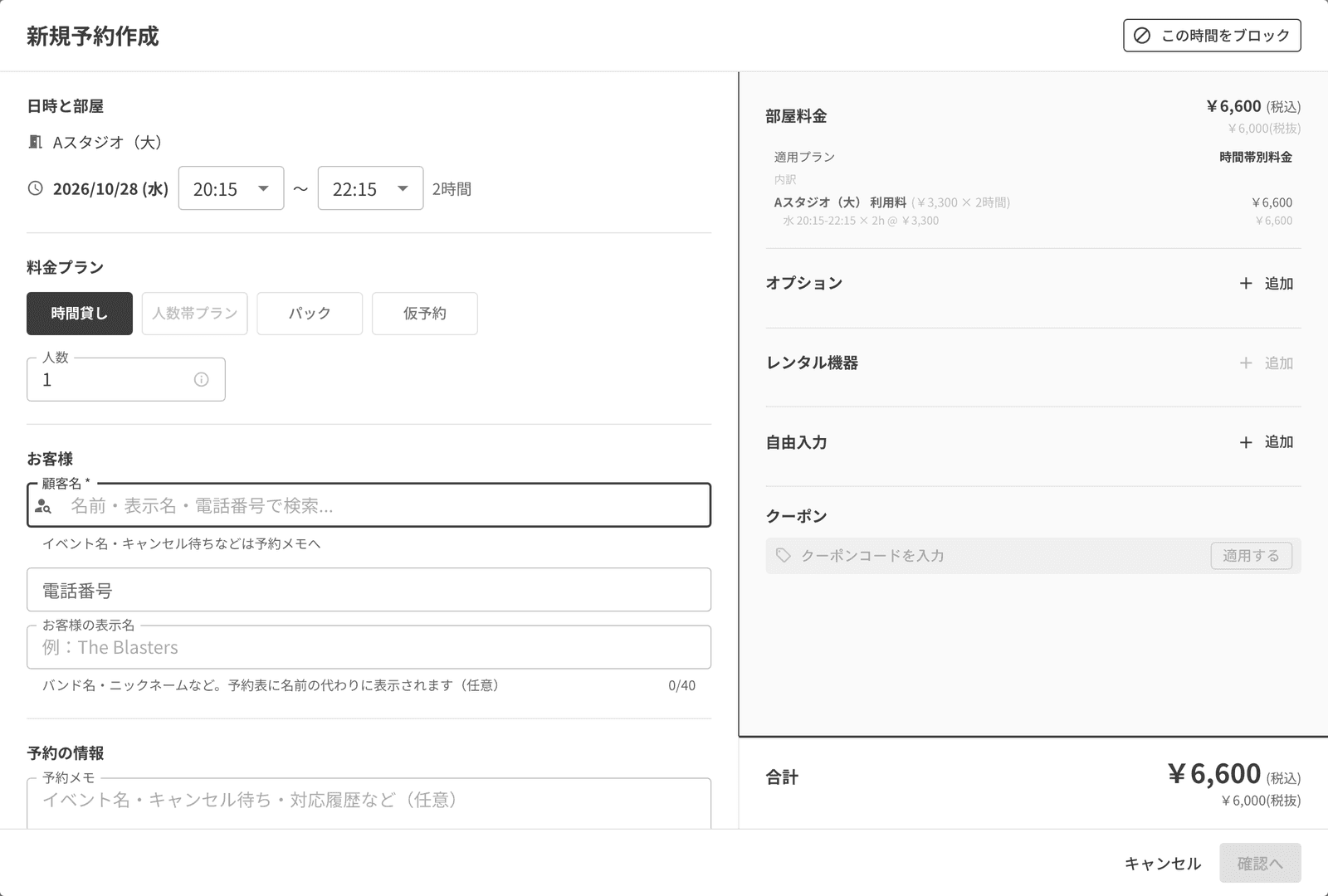Image resolution: width=1328 pixels, height=896 pixels.
Task: Focus the 電話番号 input field
Action: [369, 590]
